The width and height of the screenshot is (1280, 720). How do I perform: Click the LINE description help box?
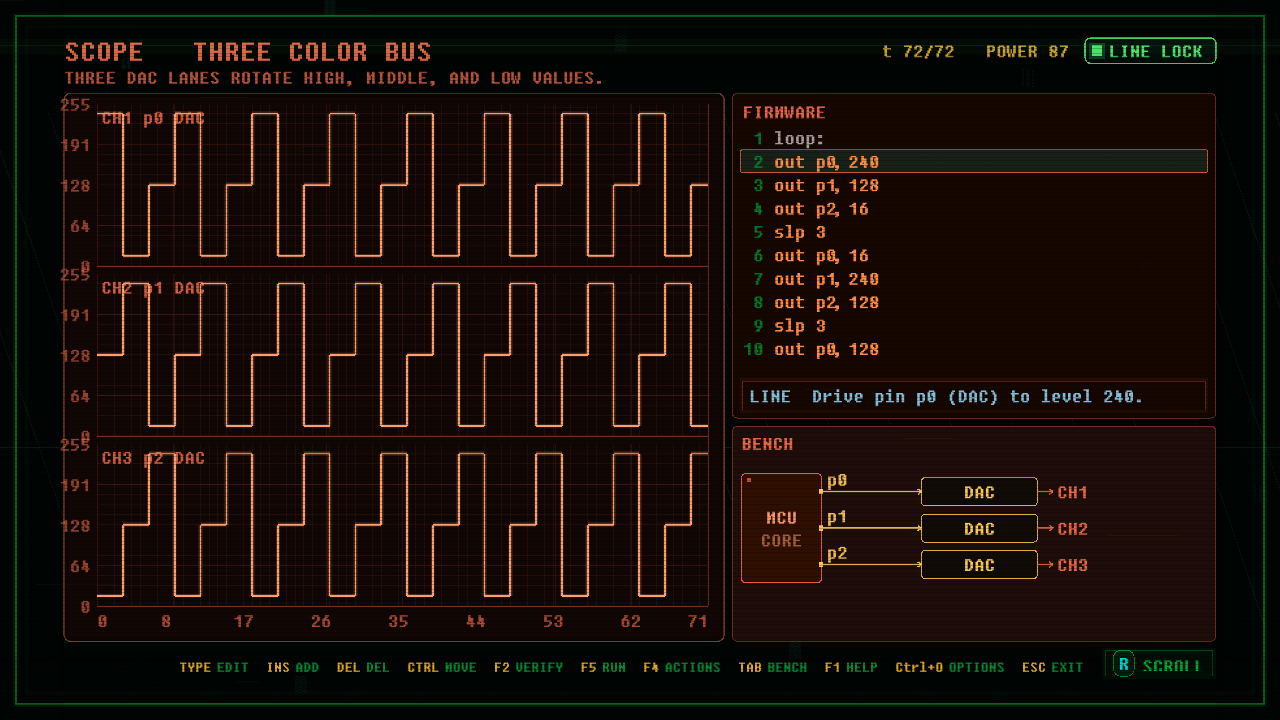[x=974, y=397]
